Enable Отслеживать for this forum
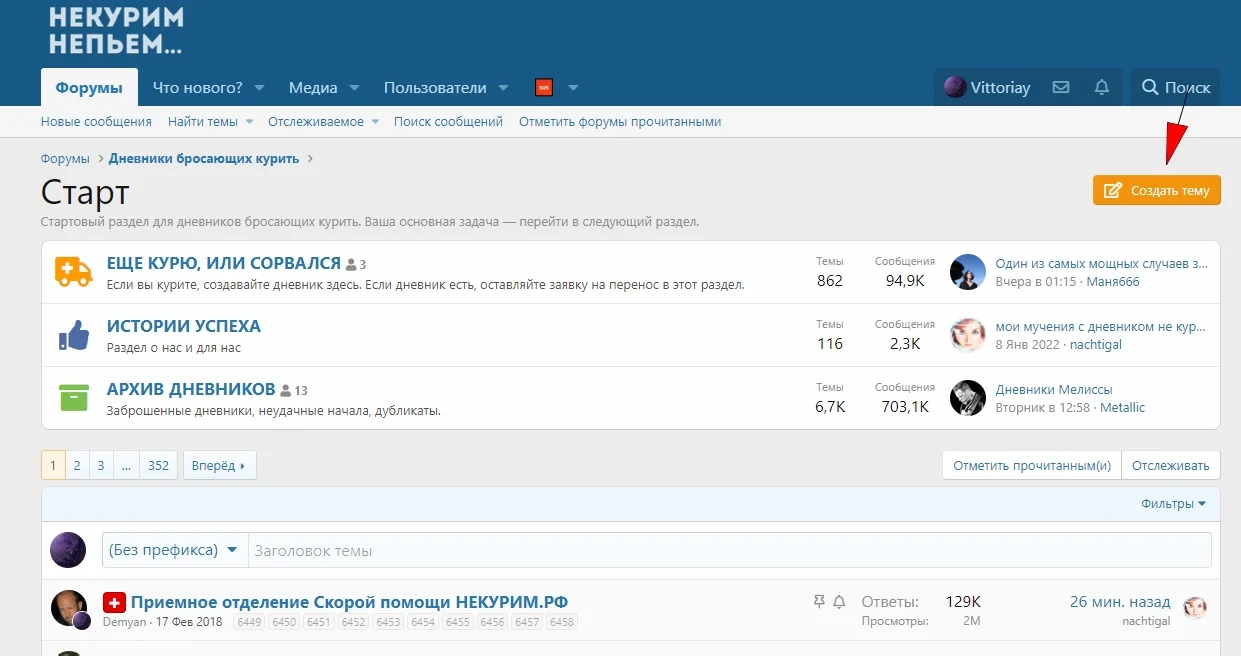The width and height of the screenshot is (1241, 656). tap(1171, 464)
